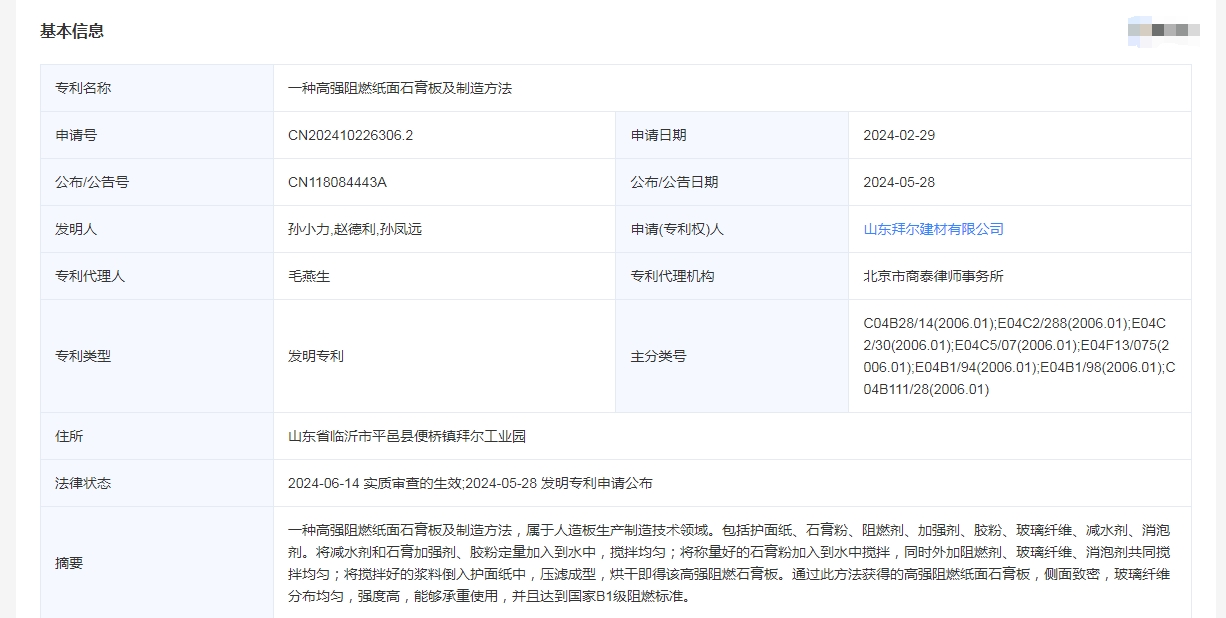Click the 摘要 row label
The image size is (1226, 618).
tap(69, 563)
